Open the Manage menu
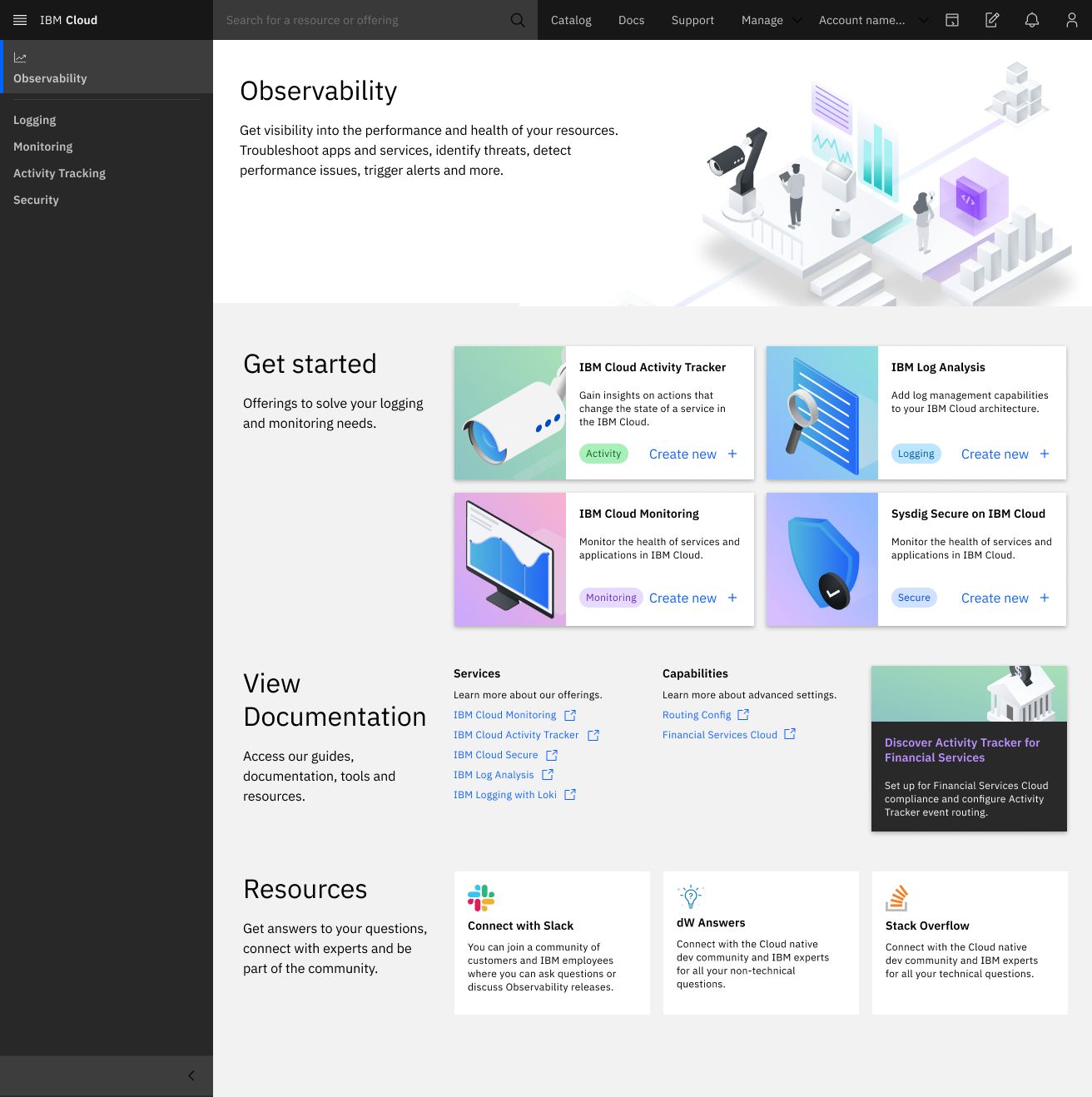Image resolution: width=1092 pixels, height=1097 pixels. point(762,20)
